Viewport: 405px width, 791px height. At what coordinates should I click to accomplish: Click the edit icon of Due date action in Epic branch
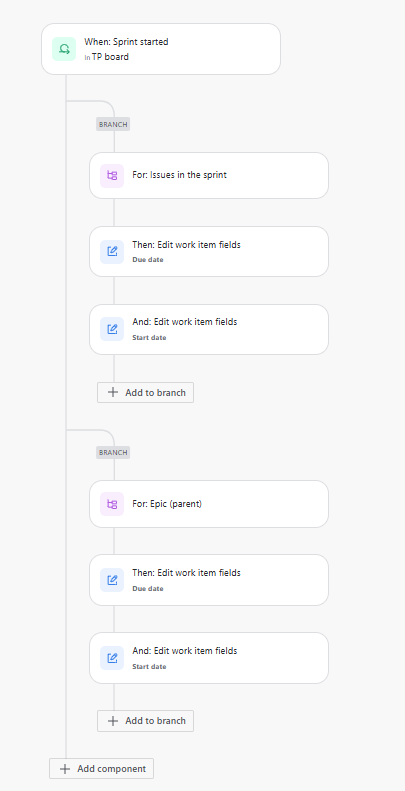click(x=112, y=580)
